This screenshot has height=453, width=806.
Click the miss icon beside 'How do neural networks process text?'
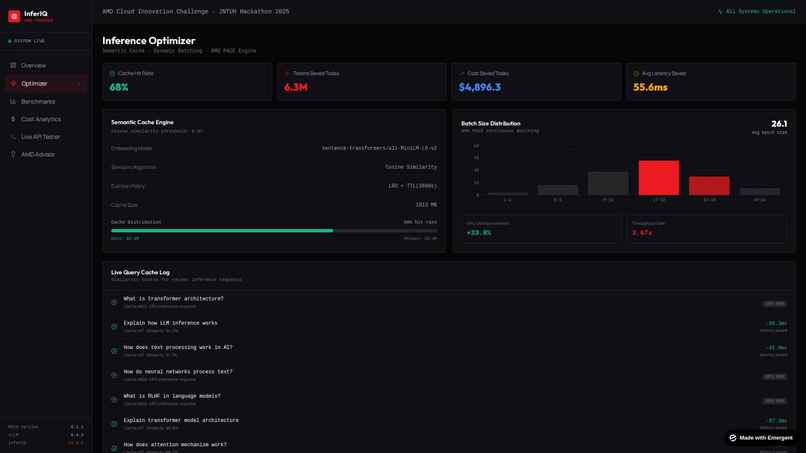click(x=114, y=375)
